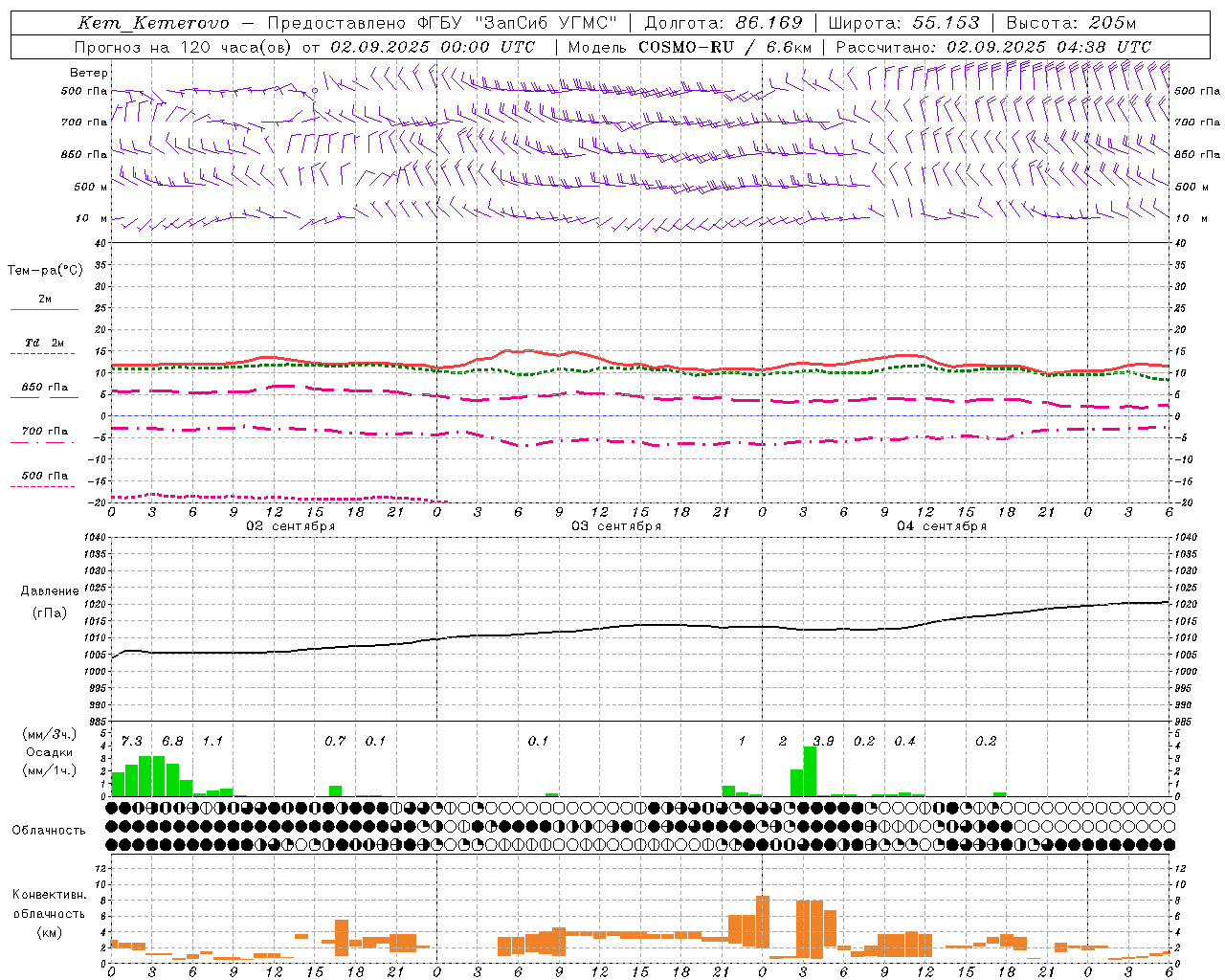Viewport: 1225px width, 980px height.
Task: Click the Осадки precipitation label
Action: point(49,752)
